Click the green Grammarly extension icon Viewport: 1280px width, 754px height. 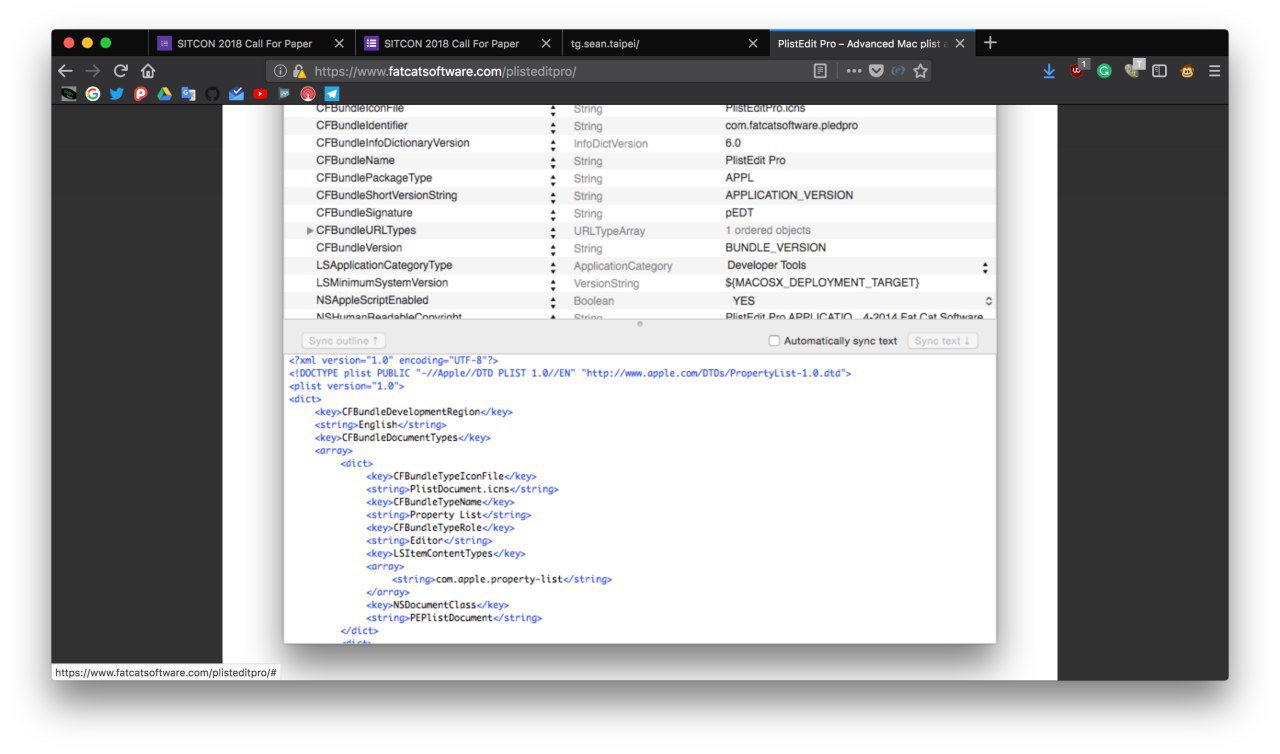click(1105, 71)
